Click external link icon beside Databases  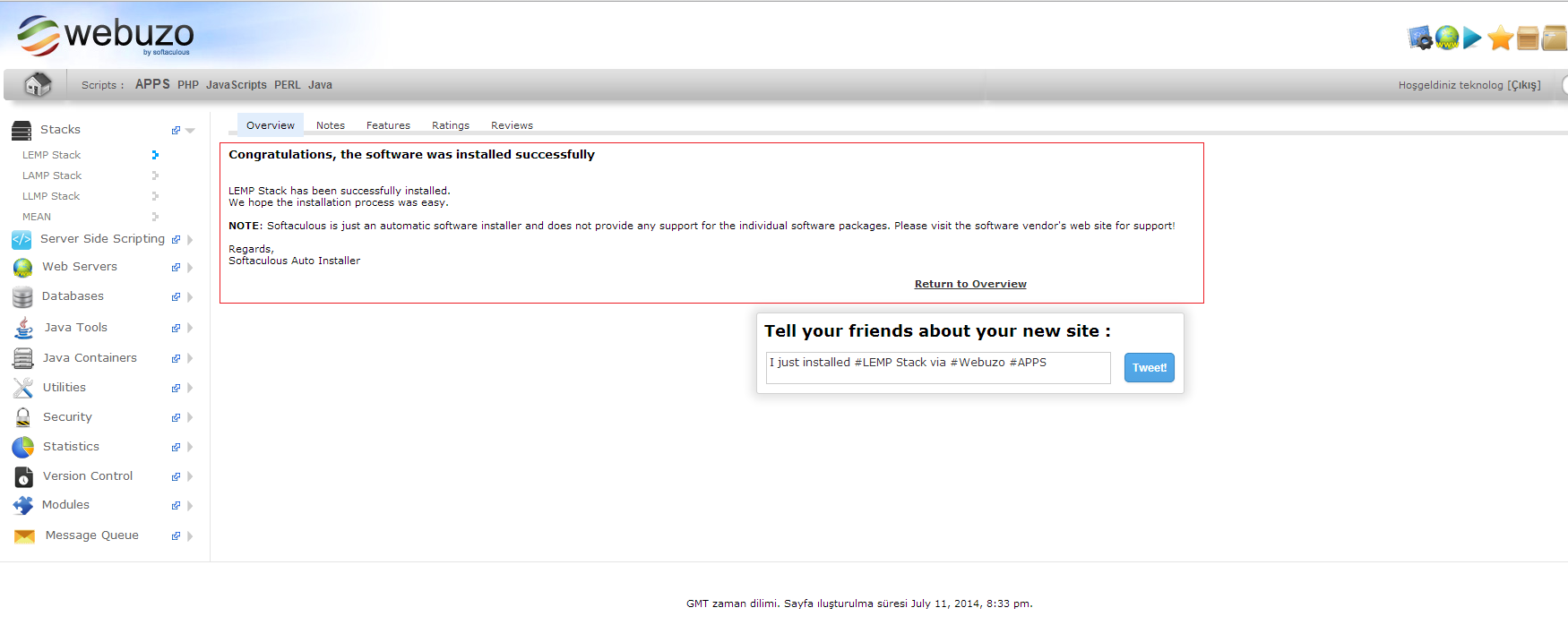(x=176, y=297)
